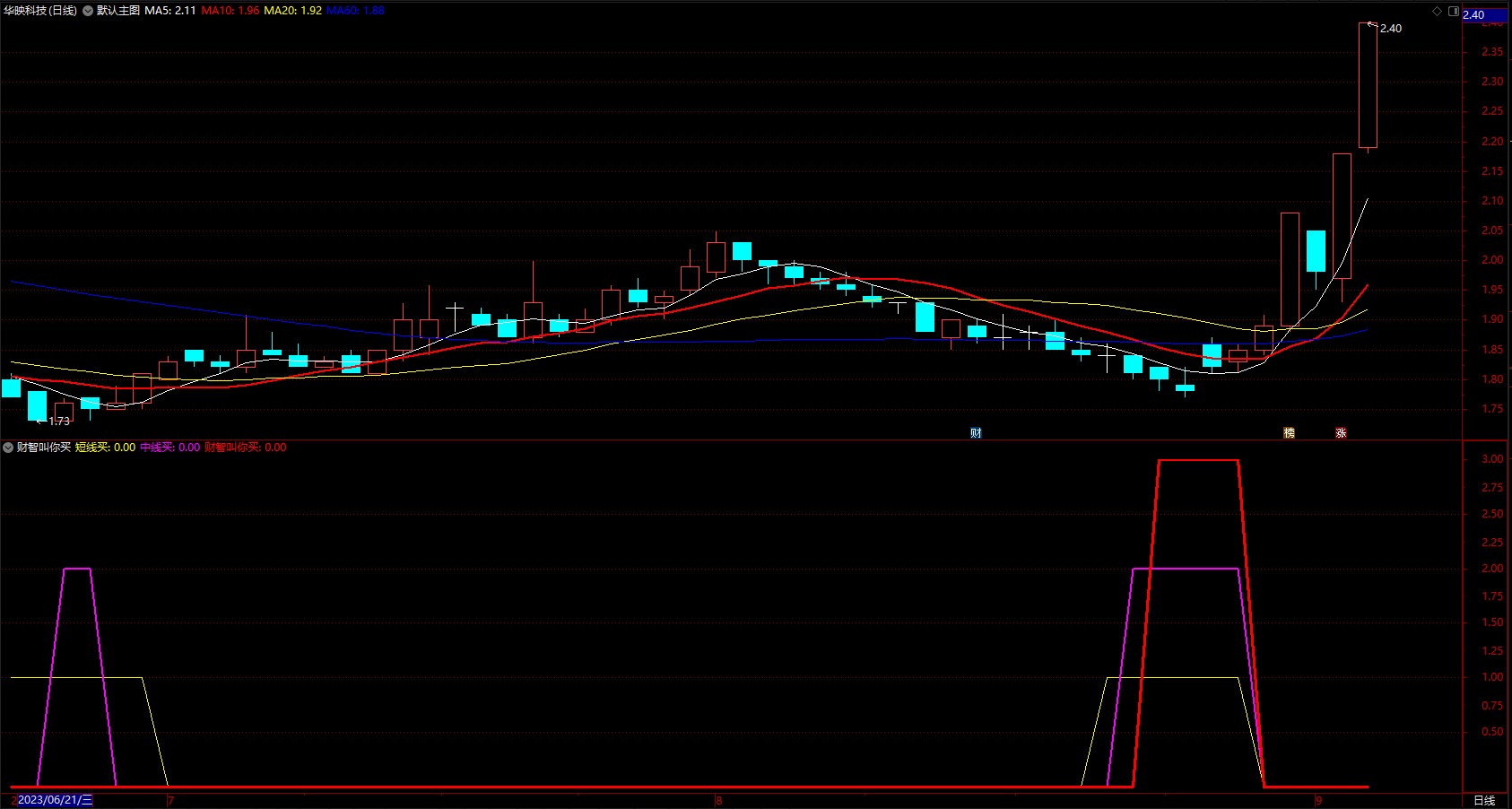Click the 1.73 low price annotation
1512x809 pixels.
tap(59, 421)
